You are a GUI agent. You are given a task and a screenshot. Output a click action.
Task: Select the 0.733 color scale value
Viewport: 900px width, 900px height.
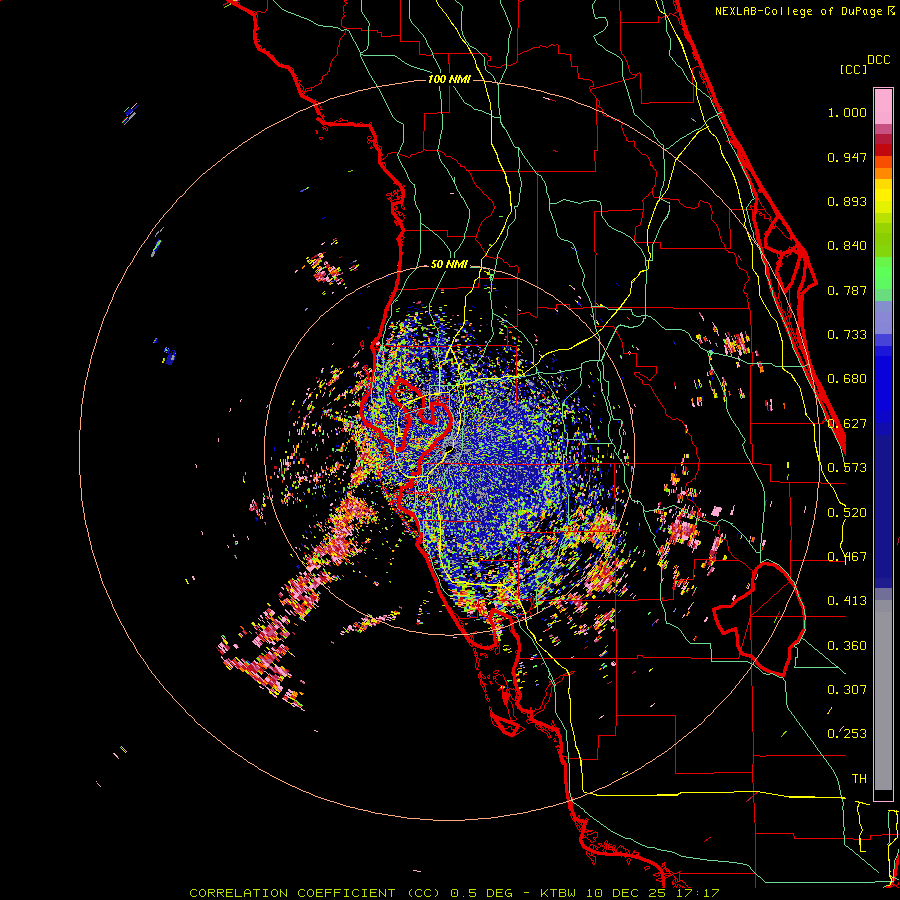tap(847, 335)
